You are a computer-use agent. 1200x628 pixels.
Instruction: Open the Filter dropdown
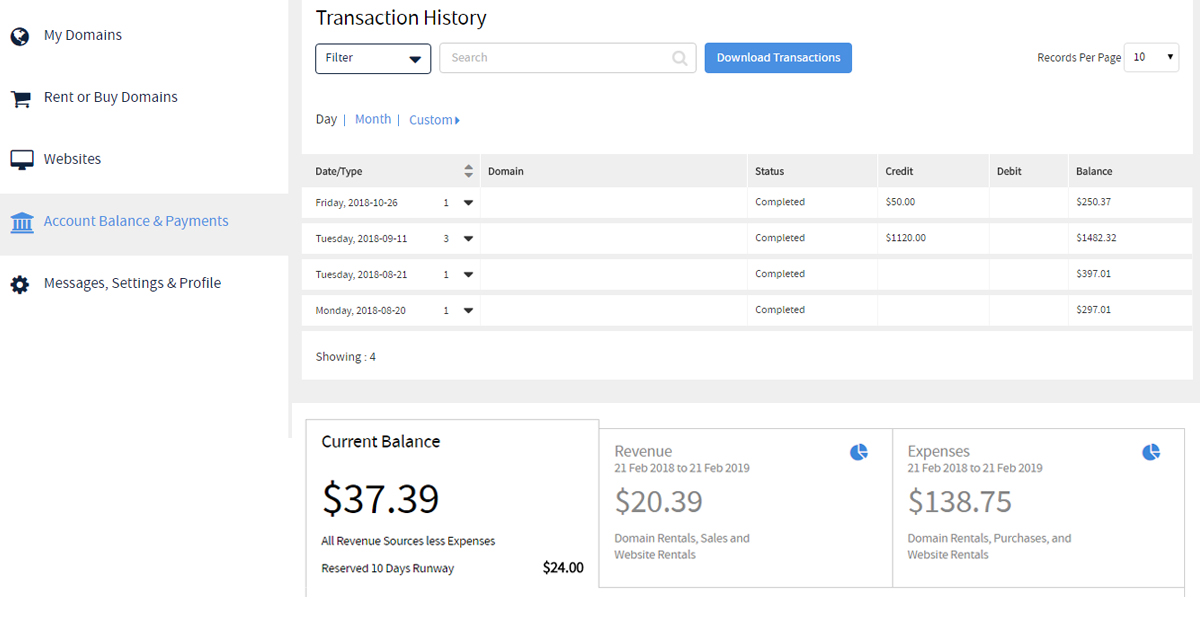coord(373,58)
